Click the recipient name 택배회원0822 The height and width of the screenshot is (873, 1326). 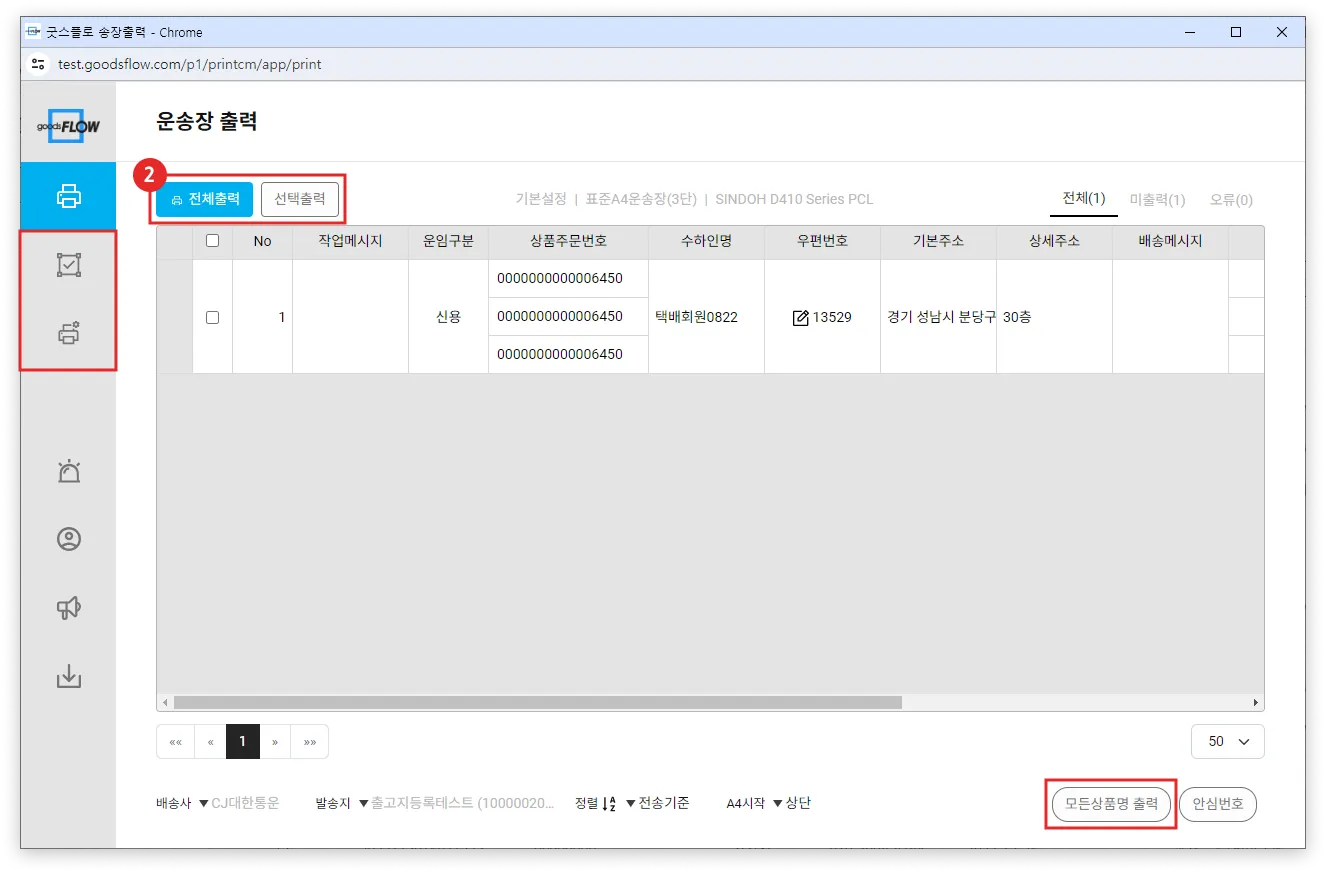pos(696,317)
